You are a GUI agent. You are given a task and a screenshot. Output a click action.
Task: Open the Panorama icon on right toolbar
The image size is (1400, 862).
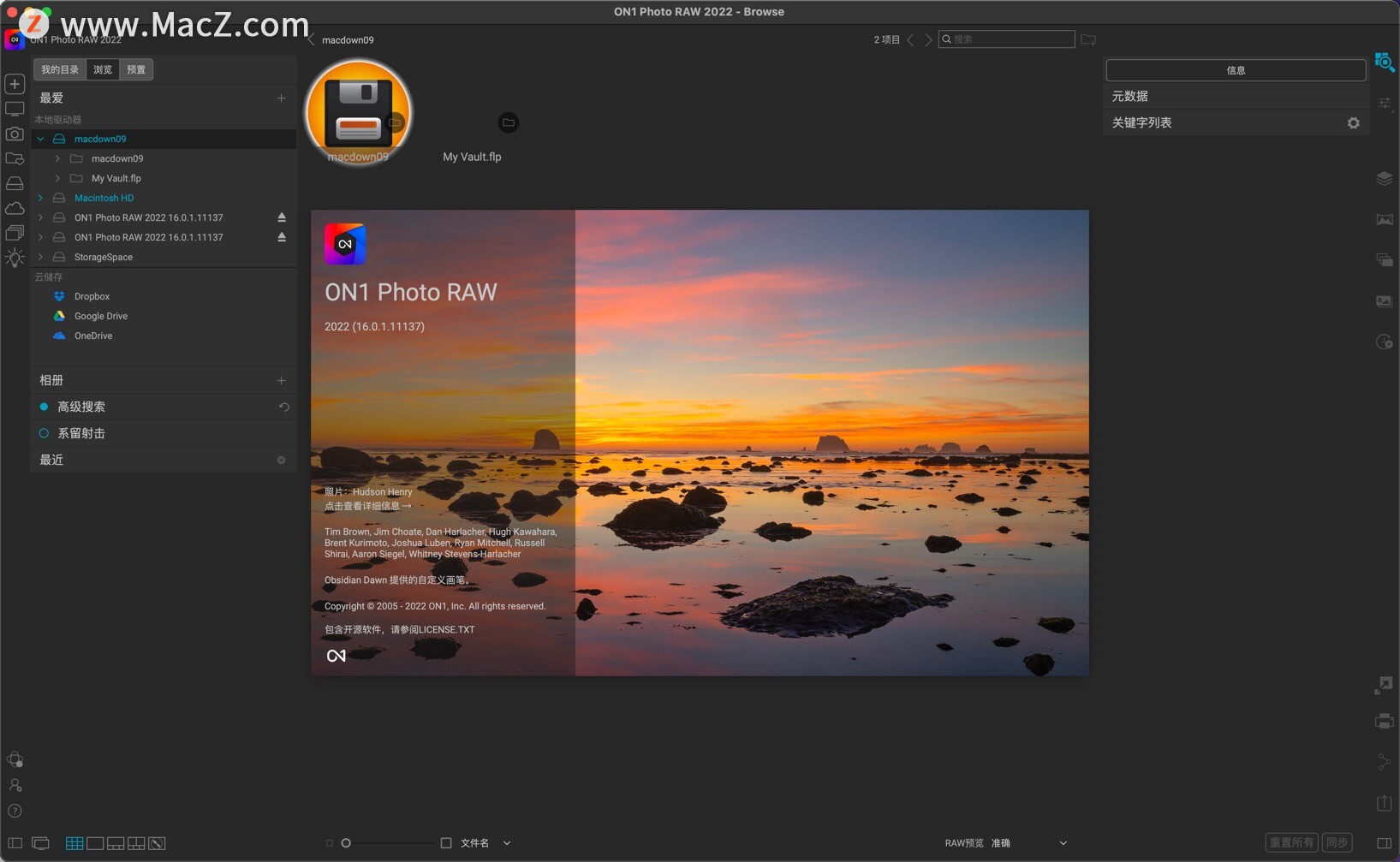point(1384,219)
